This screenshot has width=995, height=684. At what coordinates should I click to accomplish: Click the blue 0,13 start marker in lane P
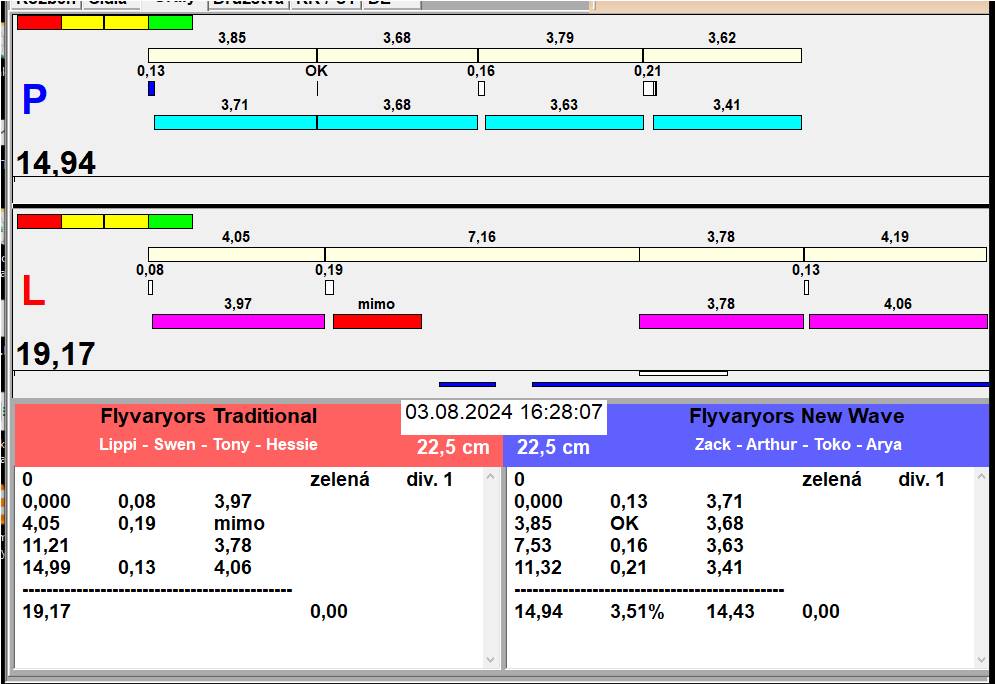pyautogui.click(x=151, y=89)
